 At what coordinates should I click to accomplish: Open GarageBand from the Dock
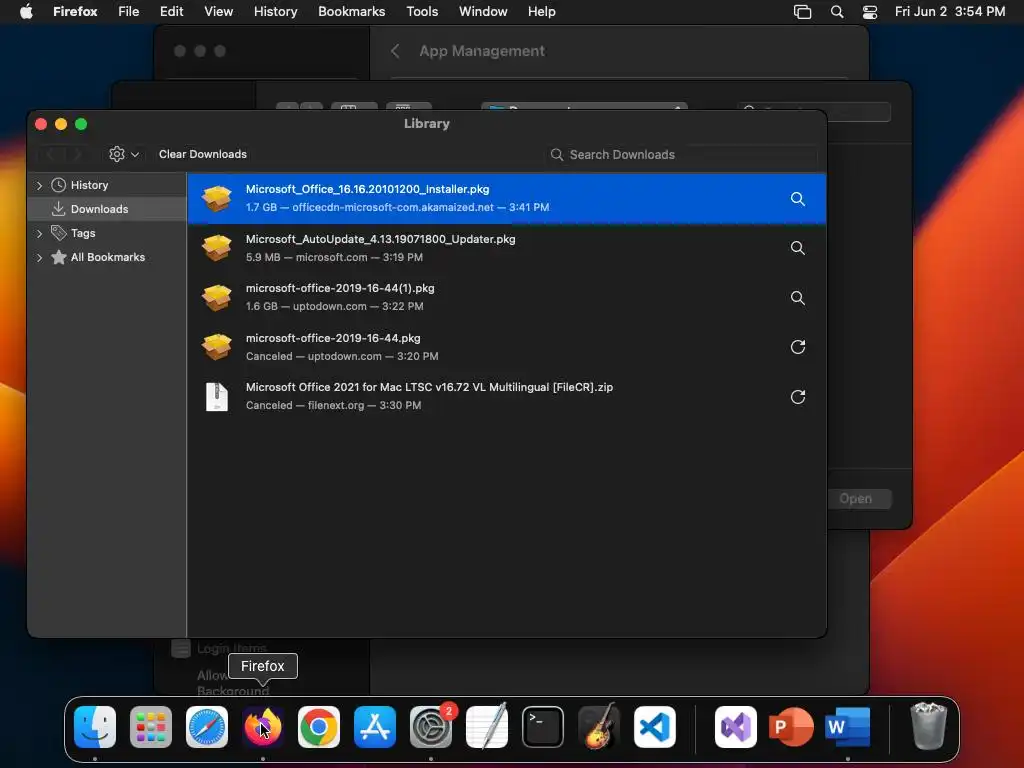(x=599, y=727)
